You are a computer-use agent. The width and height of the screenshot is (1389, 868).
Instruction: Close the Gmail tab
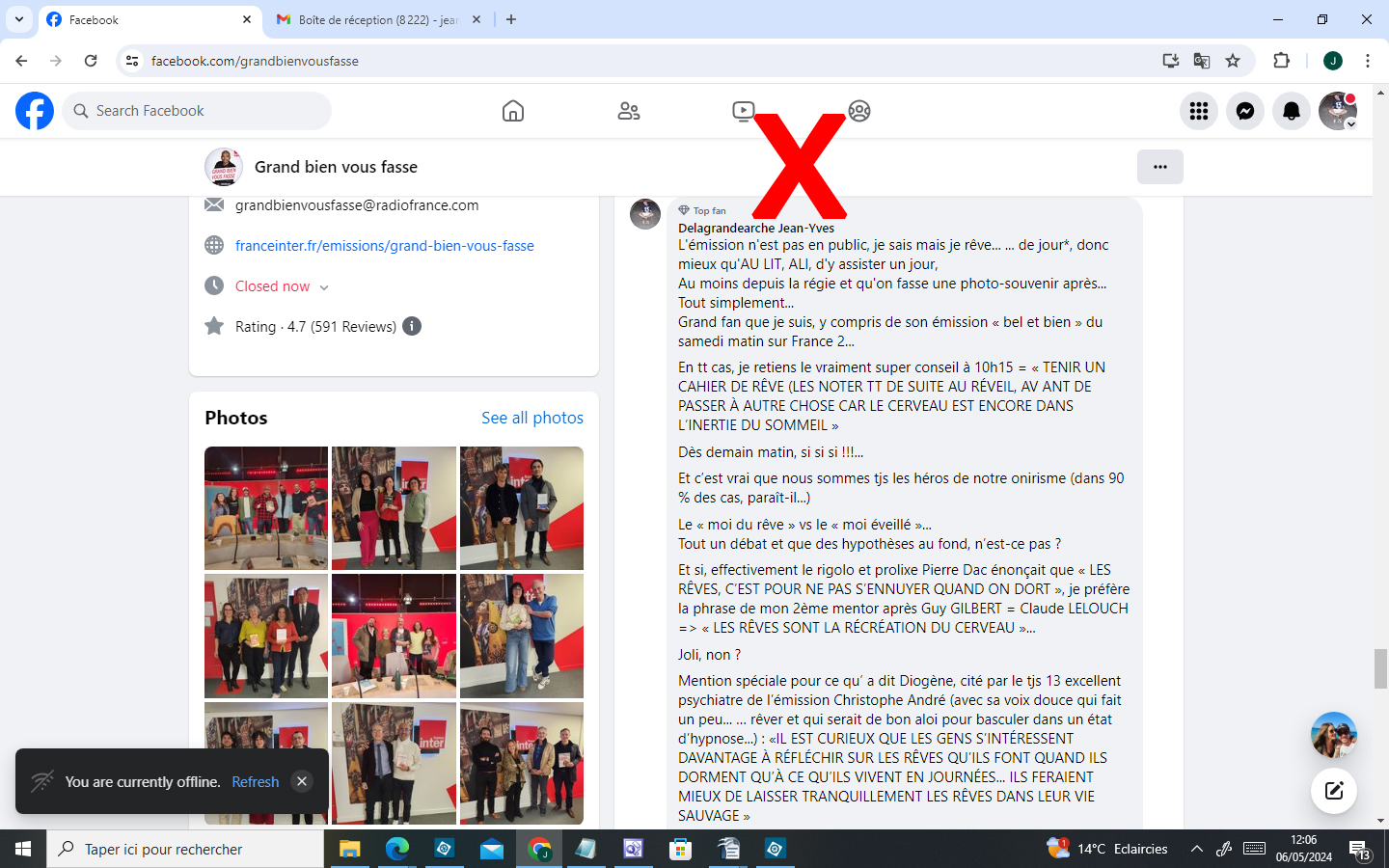pos(477,19)
